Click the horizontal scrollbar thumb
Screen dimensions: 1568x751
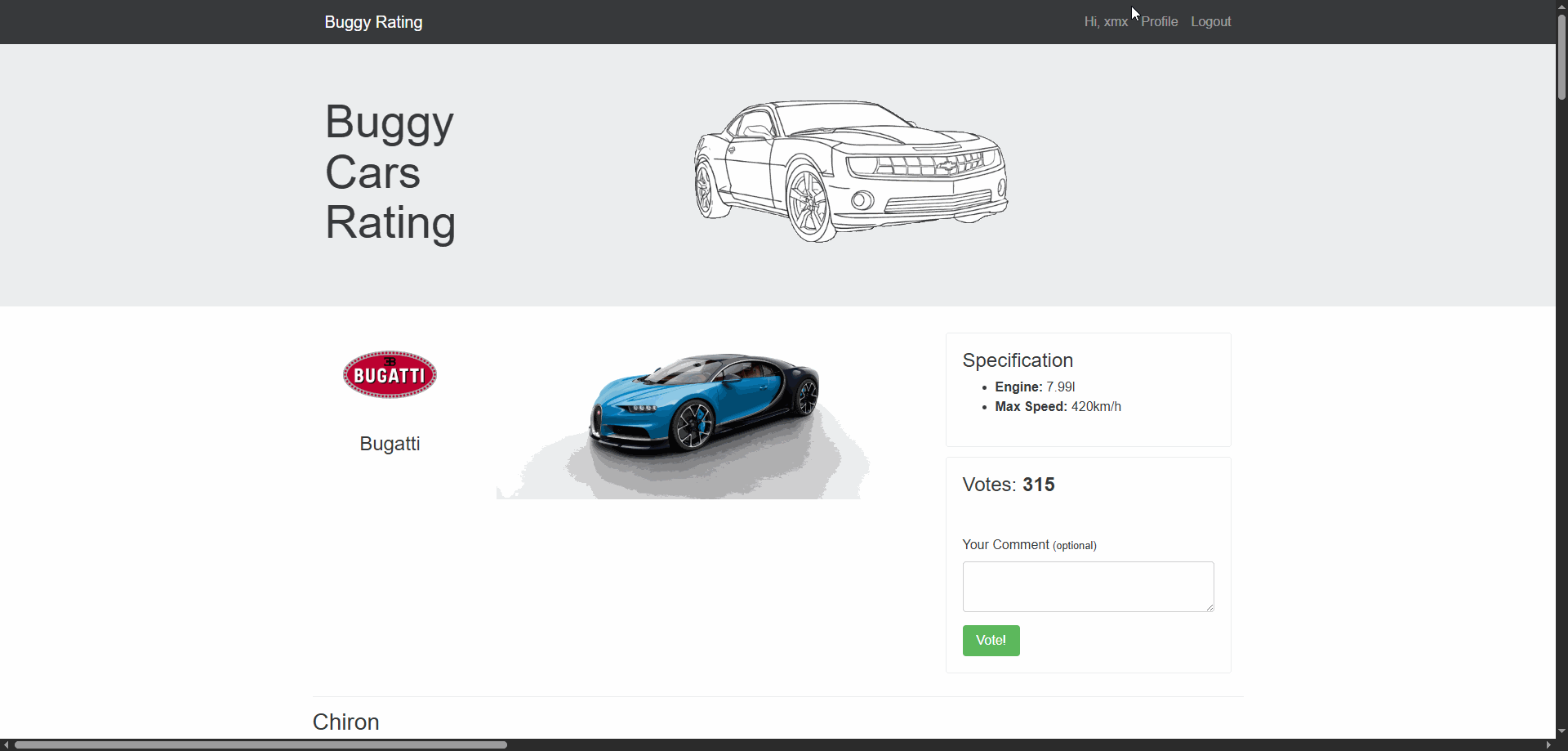tap(261, 744)
